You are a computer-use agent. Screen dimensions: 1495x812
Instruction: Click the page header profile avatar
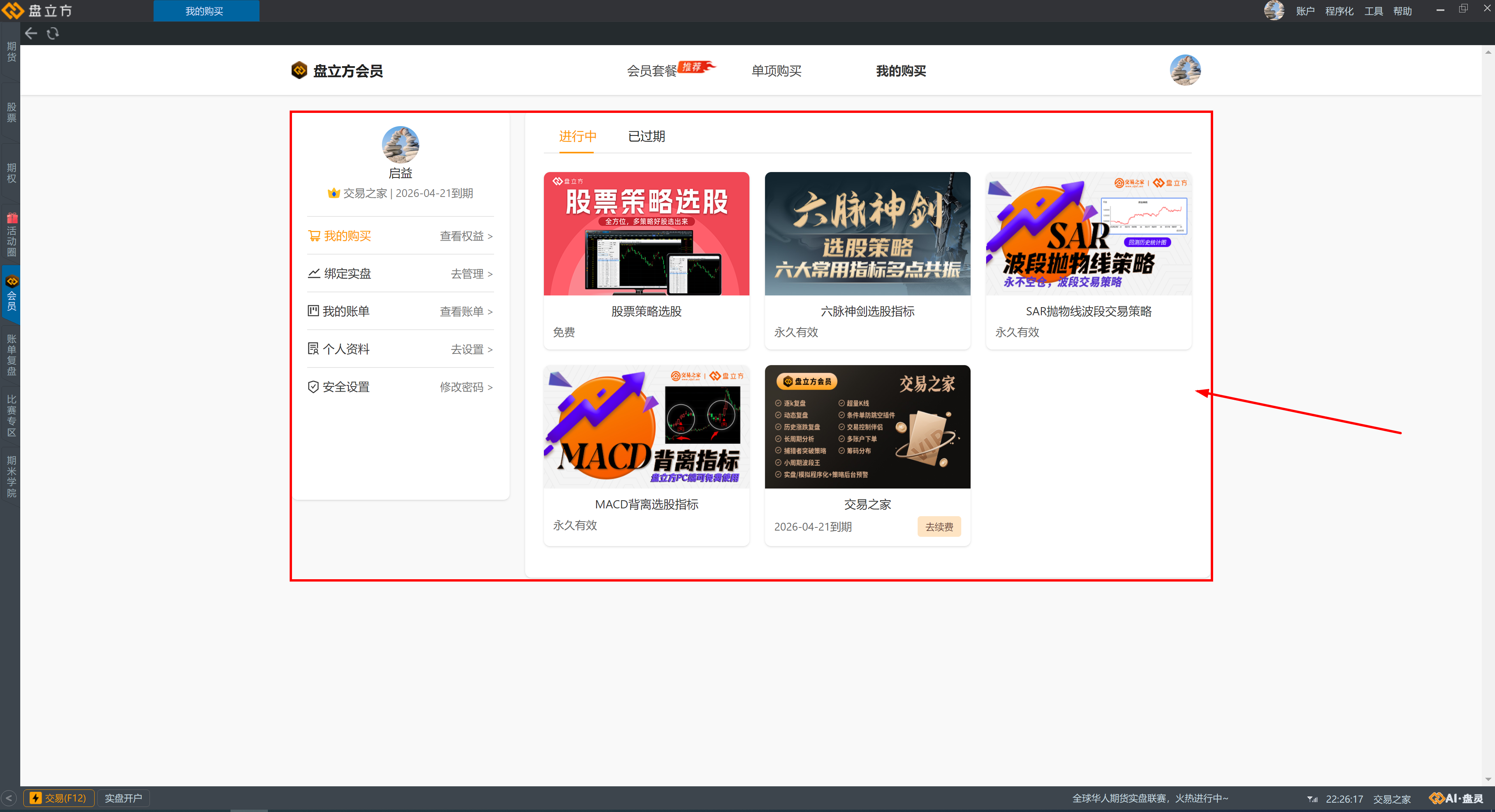point(1185,70)
